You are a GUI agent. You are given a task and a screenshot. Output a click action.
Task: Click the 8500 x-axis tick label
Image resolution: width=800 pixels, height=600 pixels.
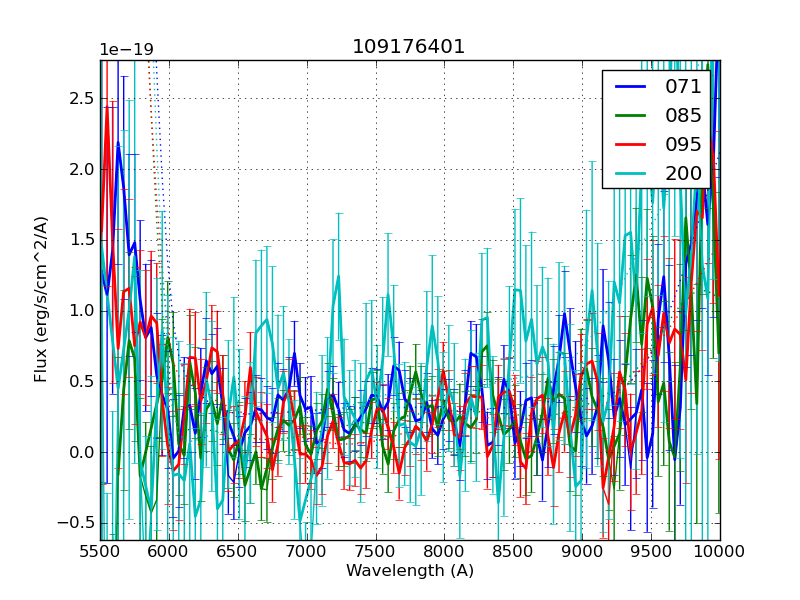pos(514,551)
